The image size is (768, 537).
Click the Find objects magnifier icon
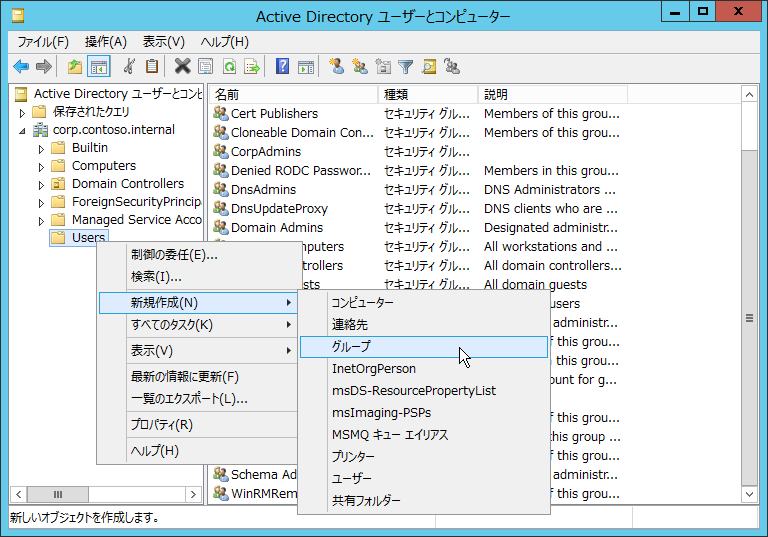(429, 66)
